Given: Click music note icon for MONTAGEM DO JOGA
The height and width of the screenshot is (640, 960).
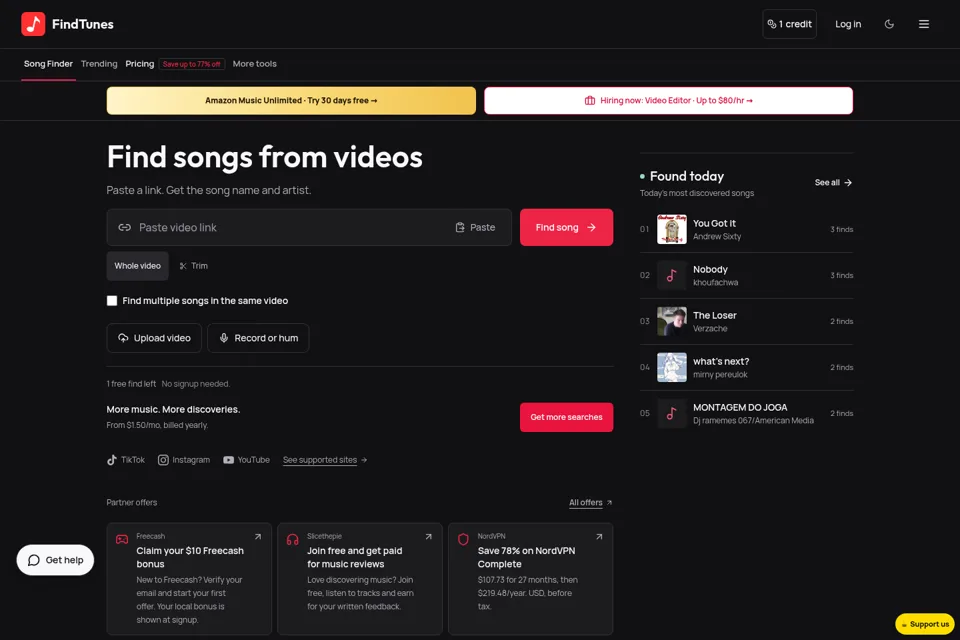Looking at the screenshot, I should pyautogui.click(x=672, y=413).
